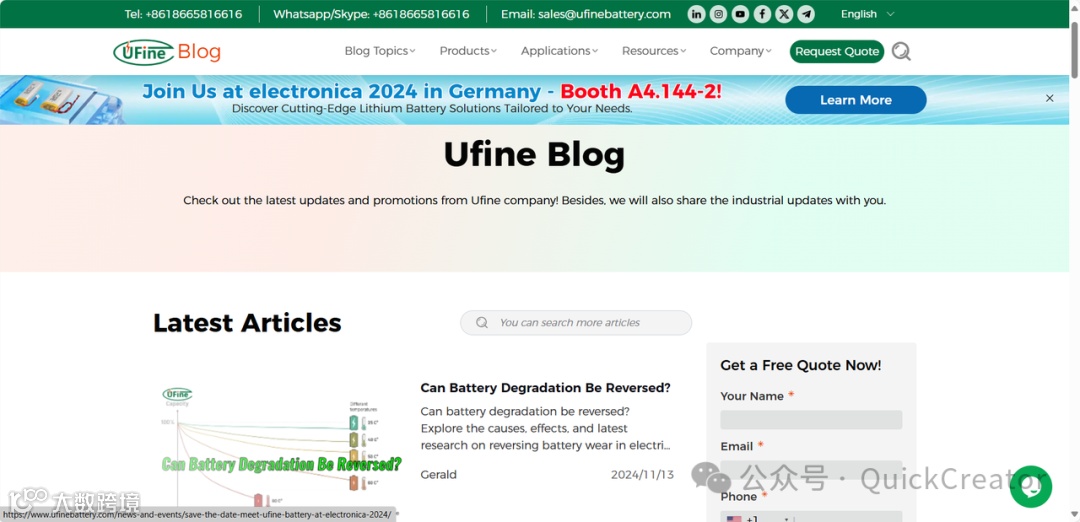Click the magnifier search icon in navbar
The width and height of the screenshot is (1080, 522).
[x=901, y=52]
